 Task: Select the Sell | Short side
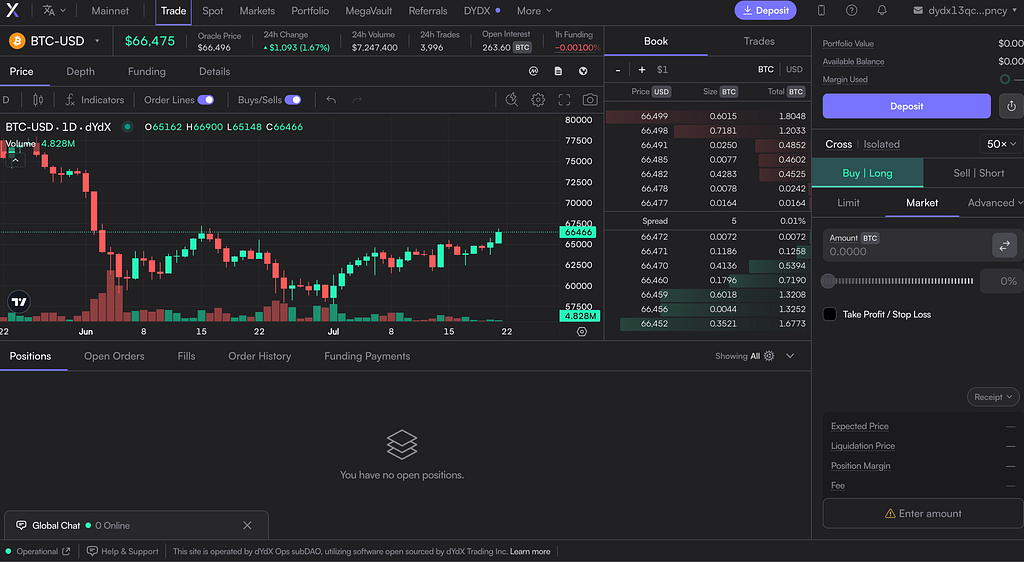pyautogui.click(x=978, y=173)
